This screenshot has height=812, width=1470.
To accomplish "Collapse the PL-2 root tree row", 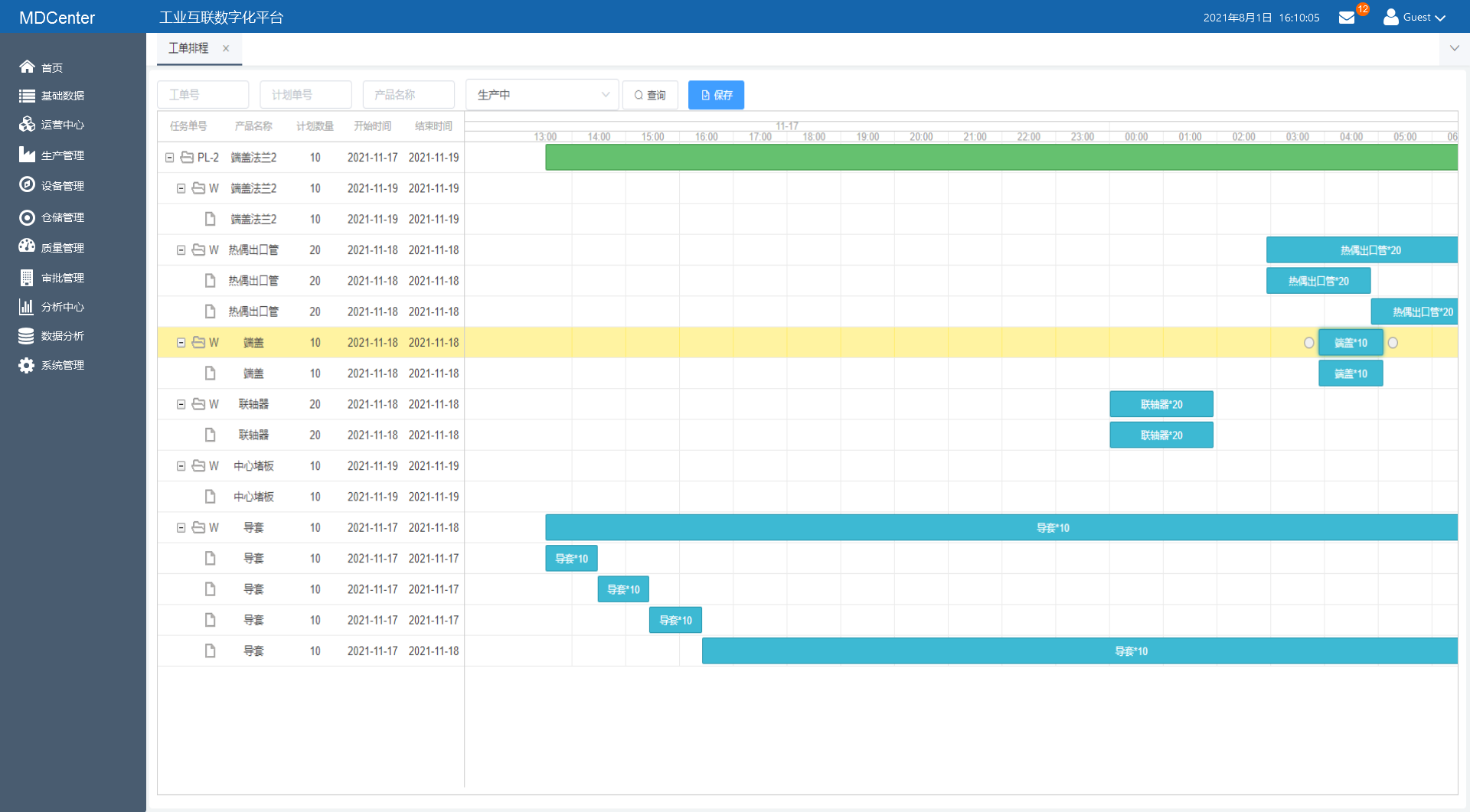I will (x=169, y=158).
